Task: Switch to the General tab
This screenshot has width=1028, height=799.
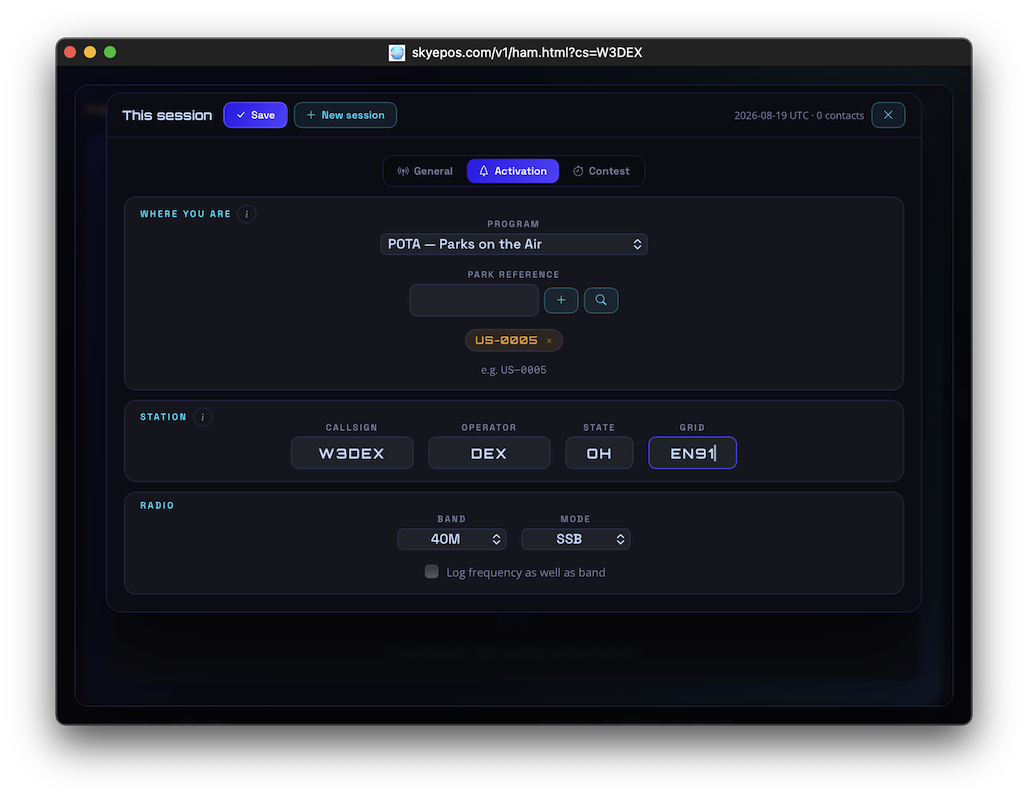Action: tap(425, 171)
